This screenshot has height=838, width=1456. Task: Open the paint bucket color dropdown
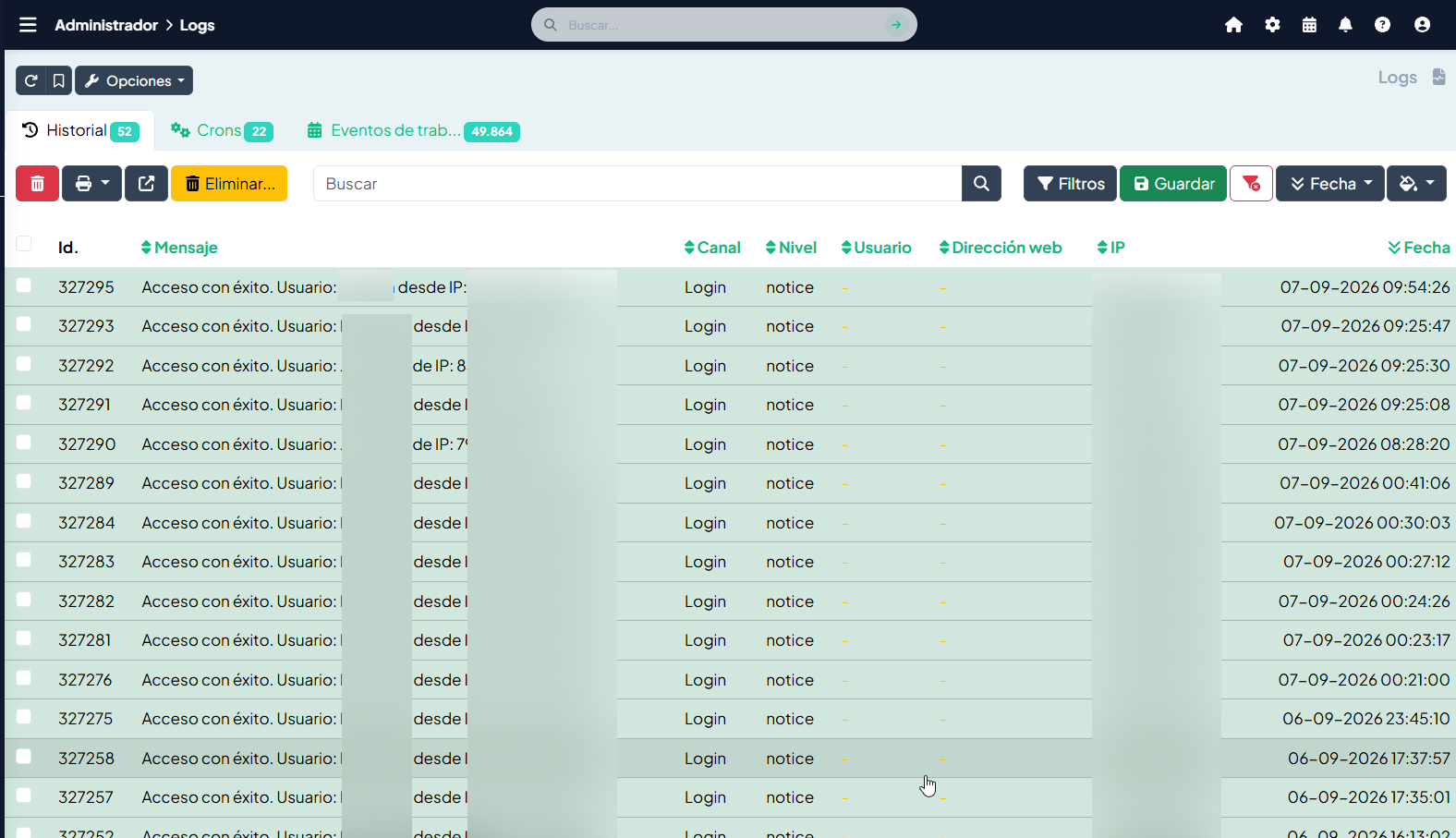(1416, 183)
